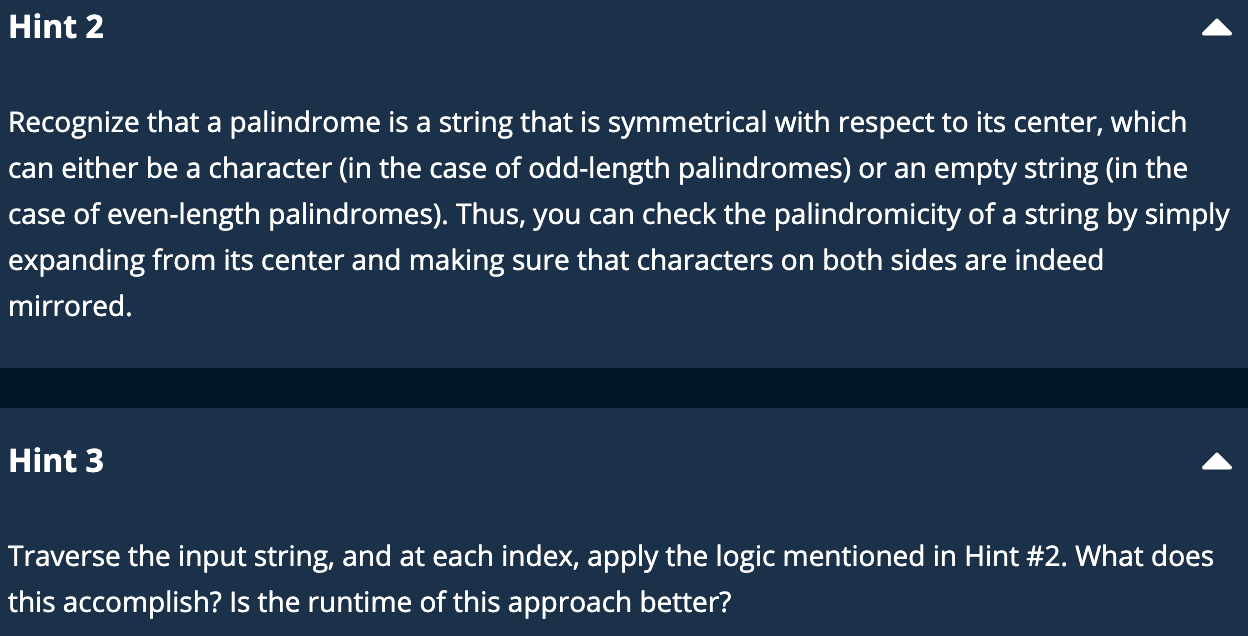1248x636 pixels.
Task: Click the word "Traverse" in Hint 3
Action: point(64,556)
